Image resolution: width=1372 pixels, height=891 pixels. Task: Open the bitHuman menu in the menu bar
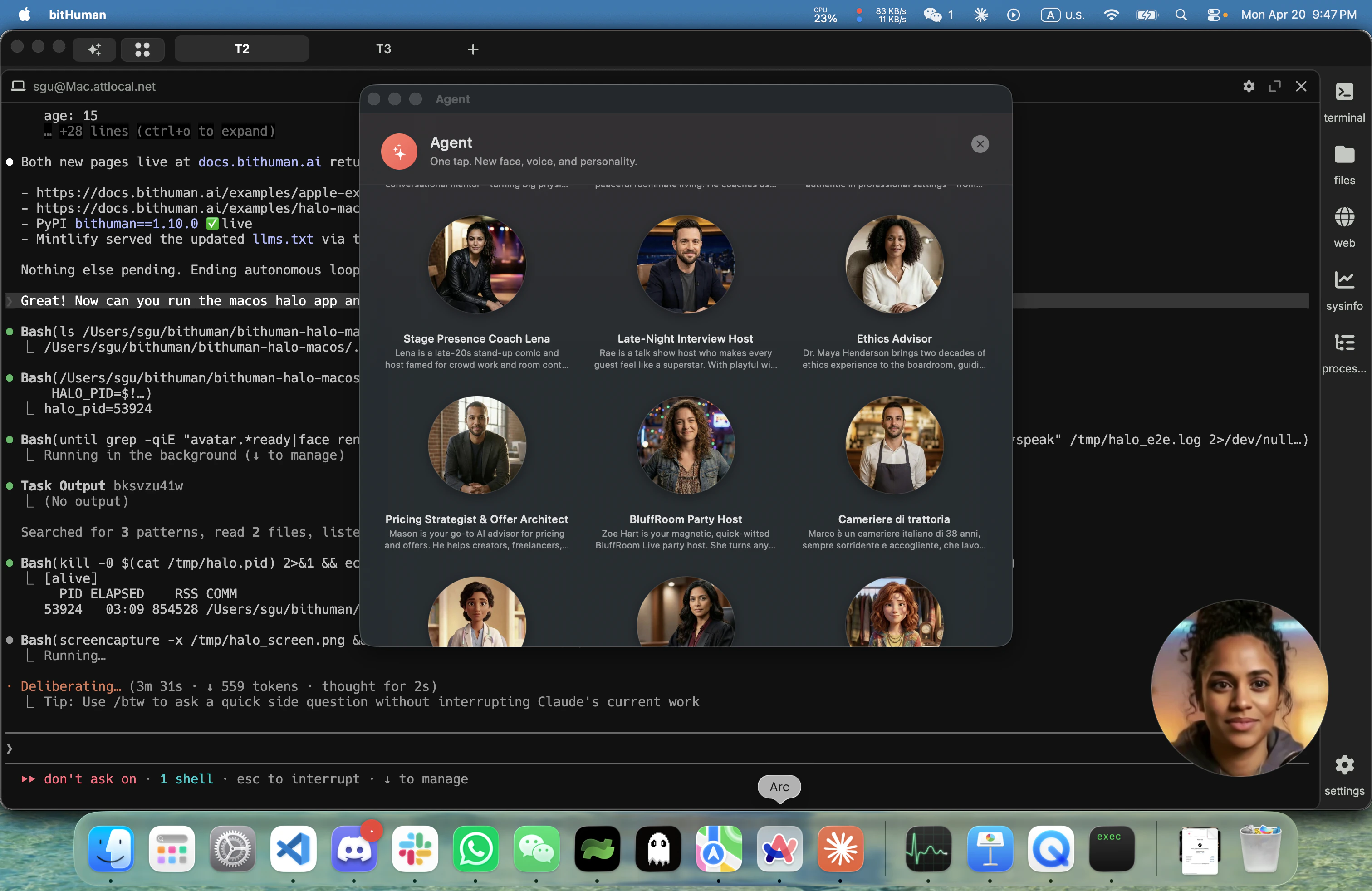coord(77,15)
